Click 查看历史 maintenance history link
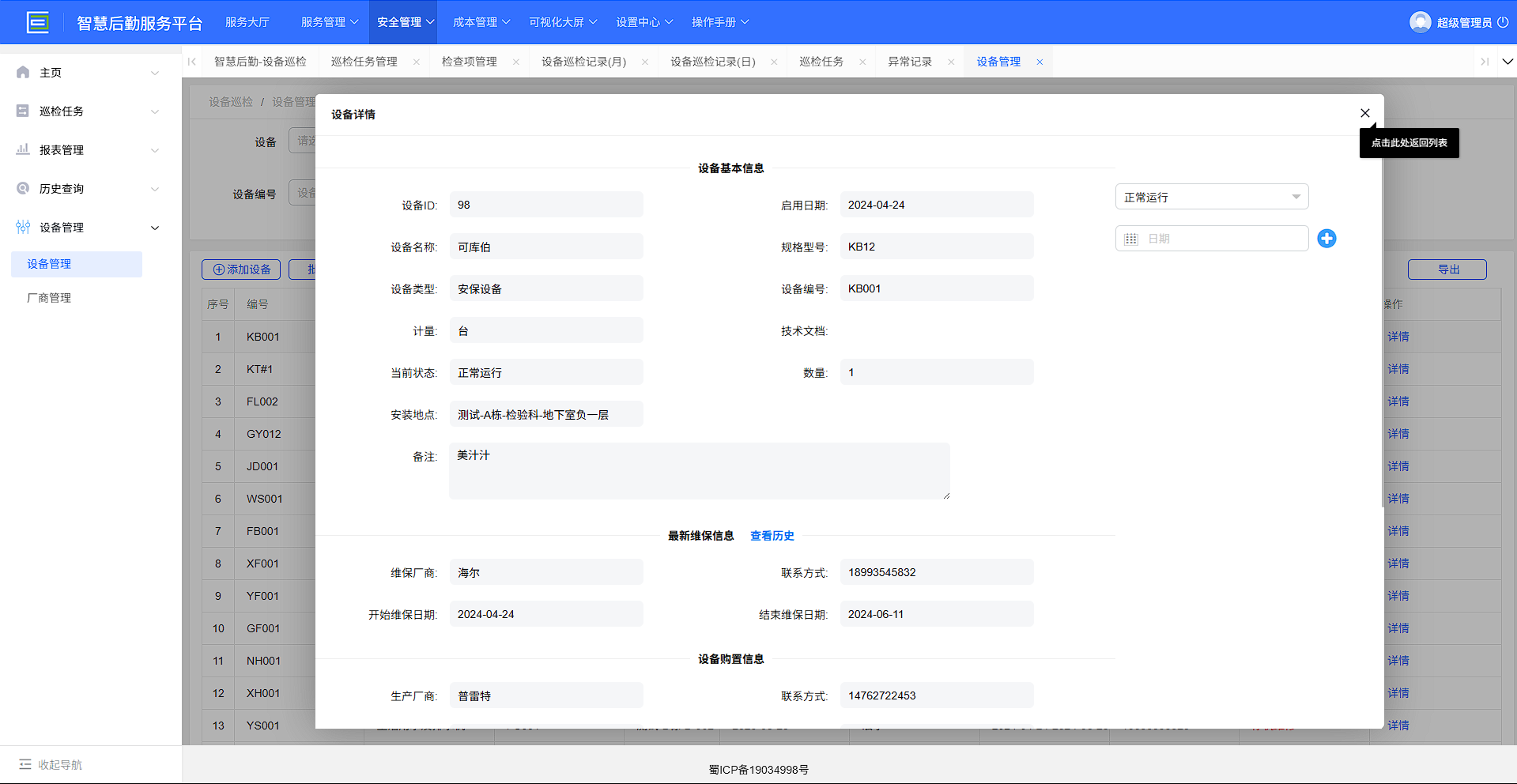Screen dimensions: 1517x784 (772, 536)
